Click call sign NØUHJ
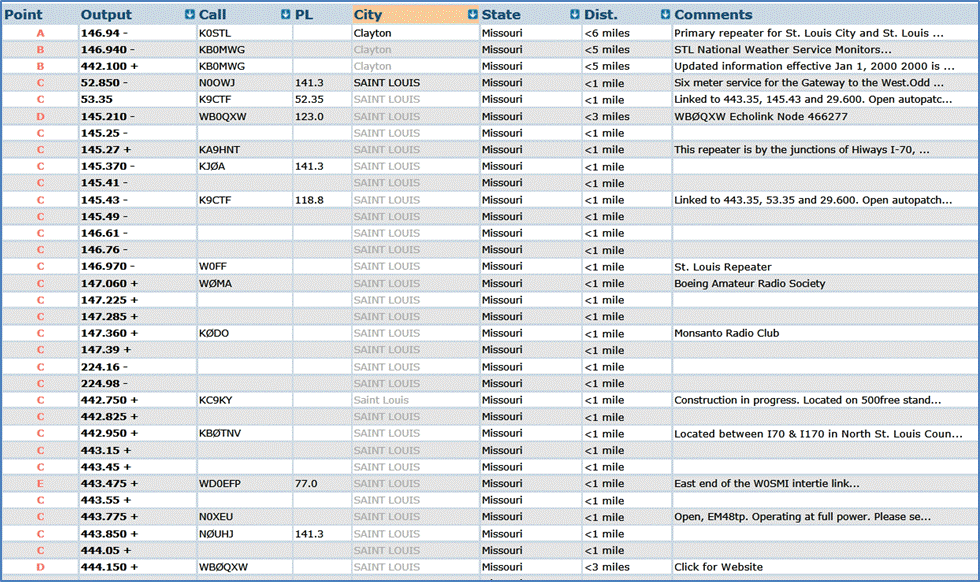The image size is (980, 582). [x=216, y=534]
